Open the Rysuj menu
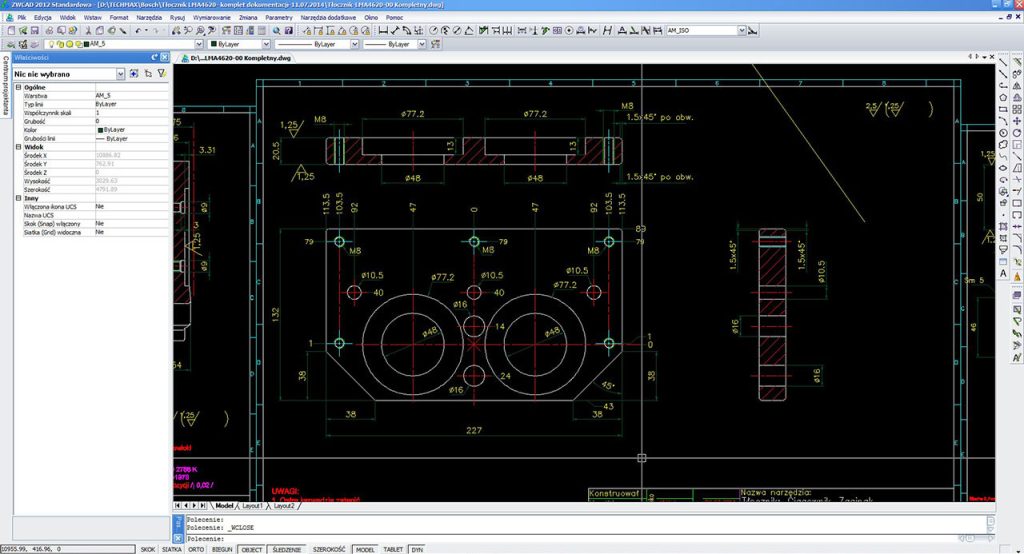This screenshot has height=554, width=1024. click(177, 18)
